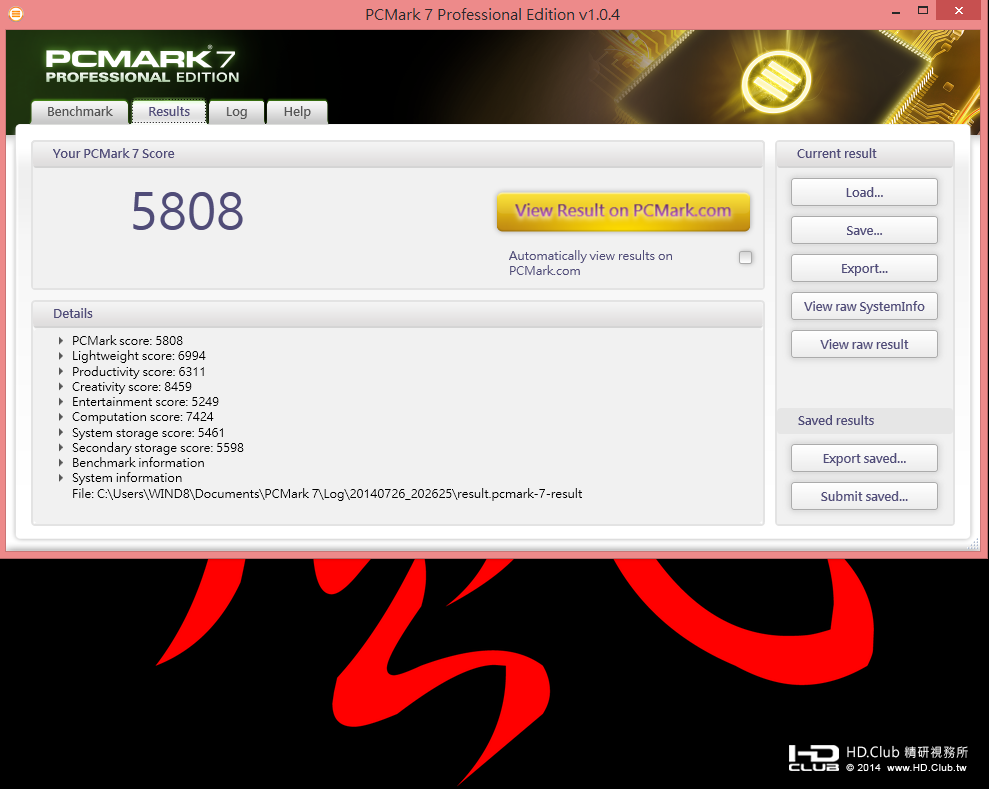Click View raw result button
This screenshot has height=789, width=989.
(864, 344)
